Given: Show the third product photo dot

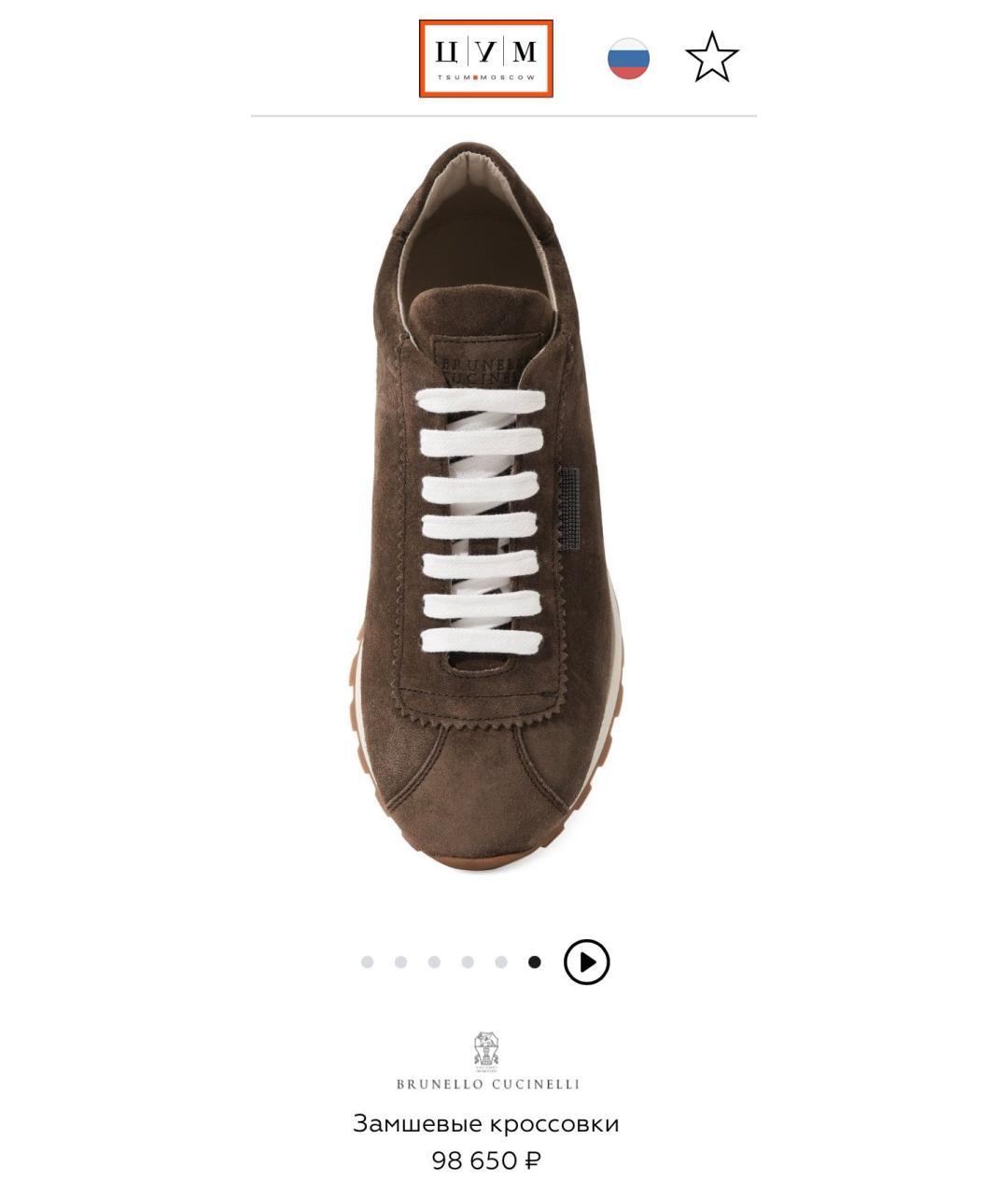Looking at the screenshot, I should click(434, 963).
